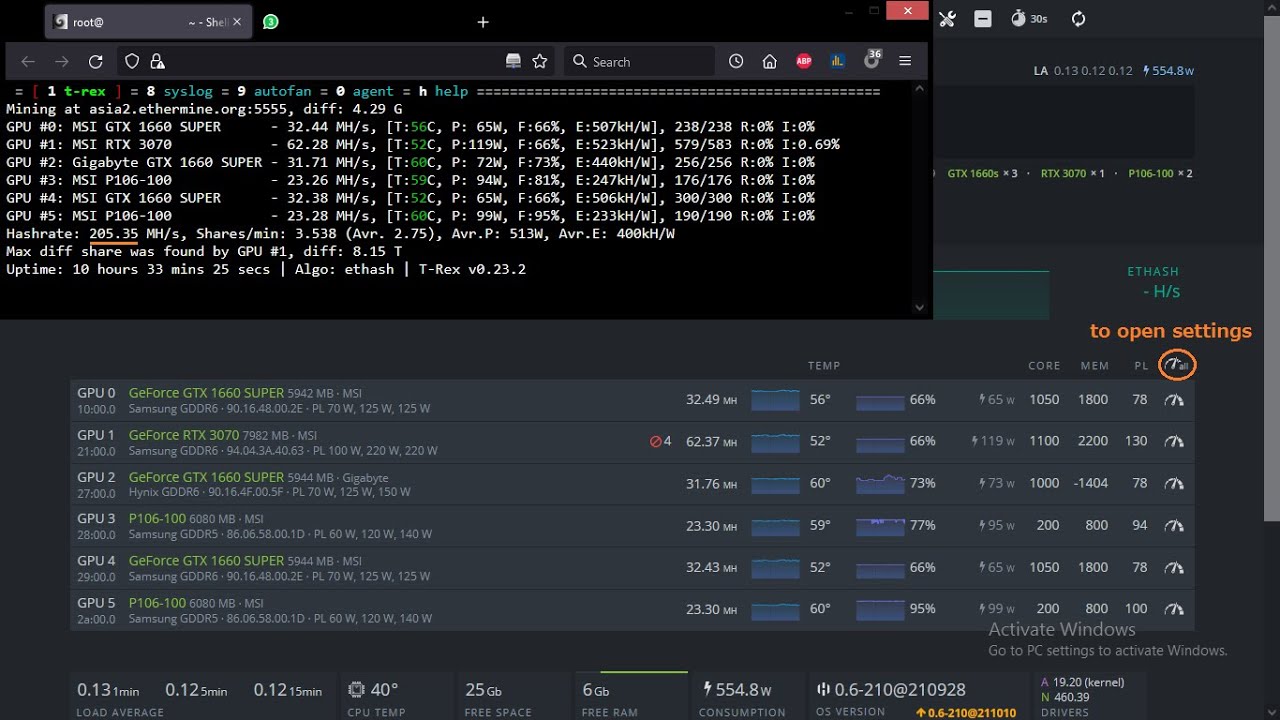
Task: Click the 554.8 w CONSUMPTION stat
Action: click(x=744, y=698)
